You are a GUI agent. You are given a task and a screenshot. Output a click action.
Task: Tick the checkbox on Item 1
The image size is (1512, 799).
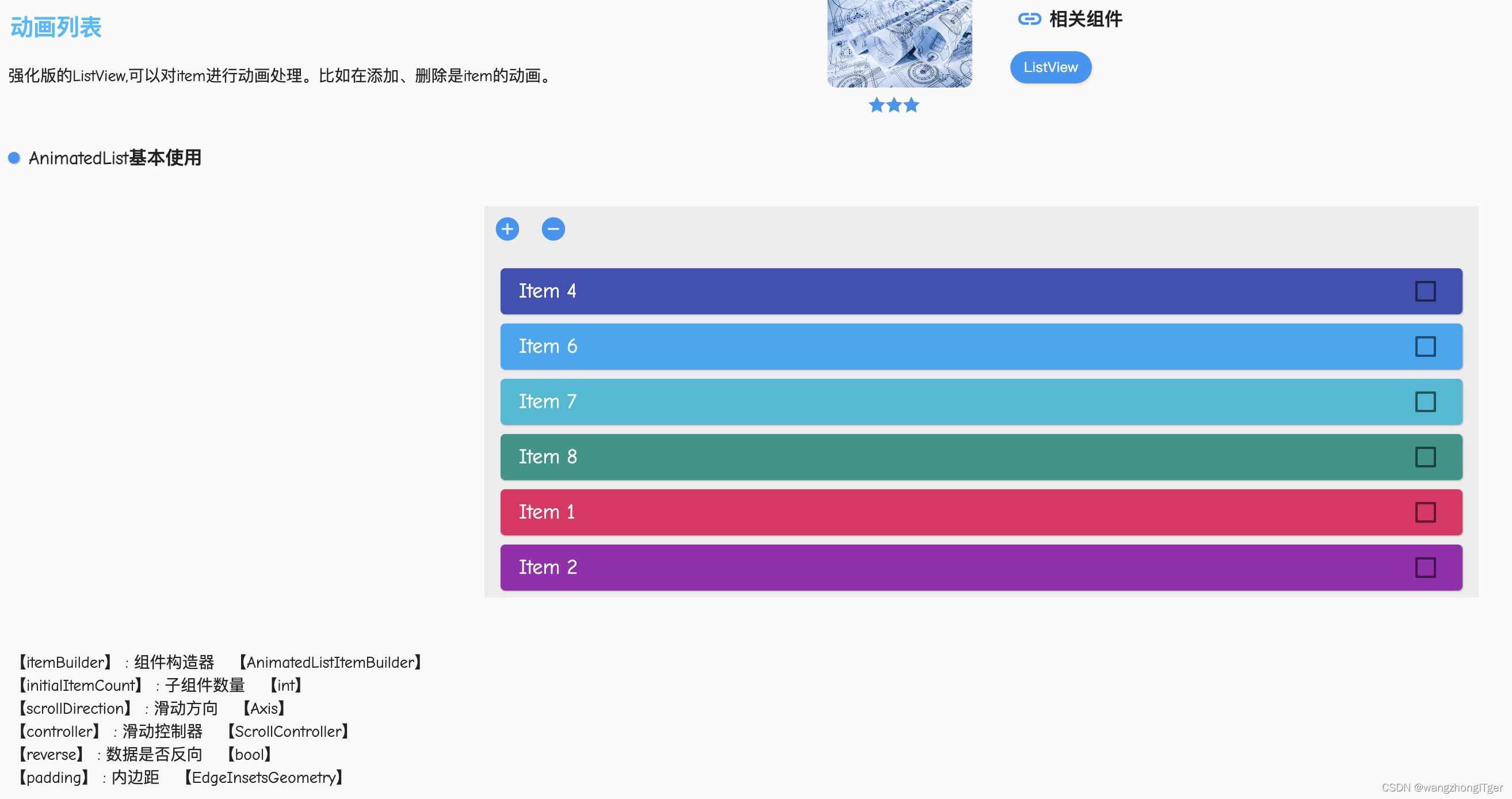[1425, 512]
